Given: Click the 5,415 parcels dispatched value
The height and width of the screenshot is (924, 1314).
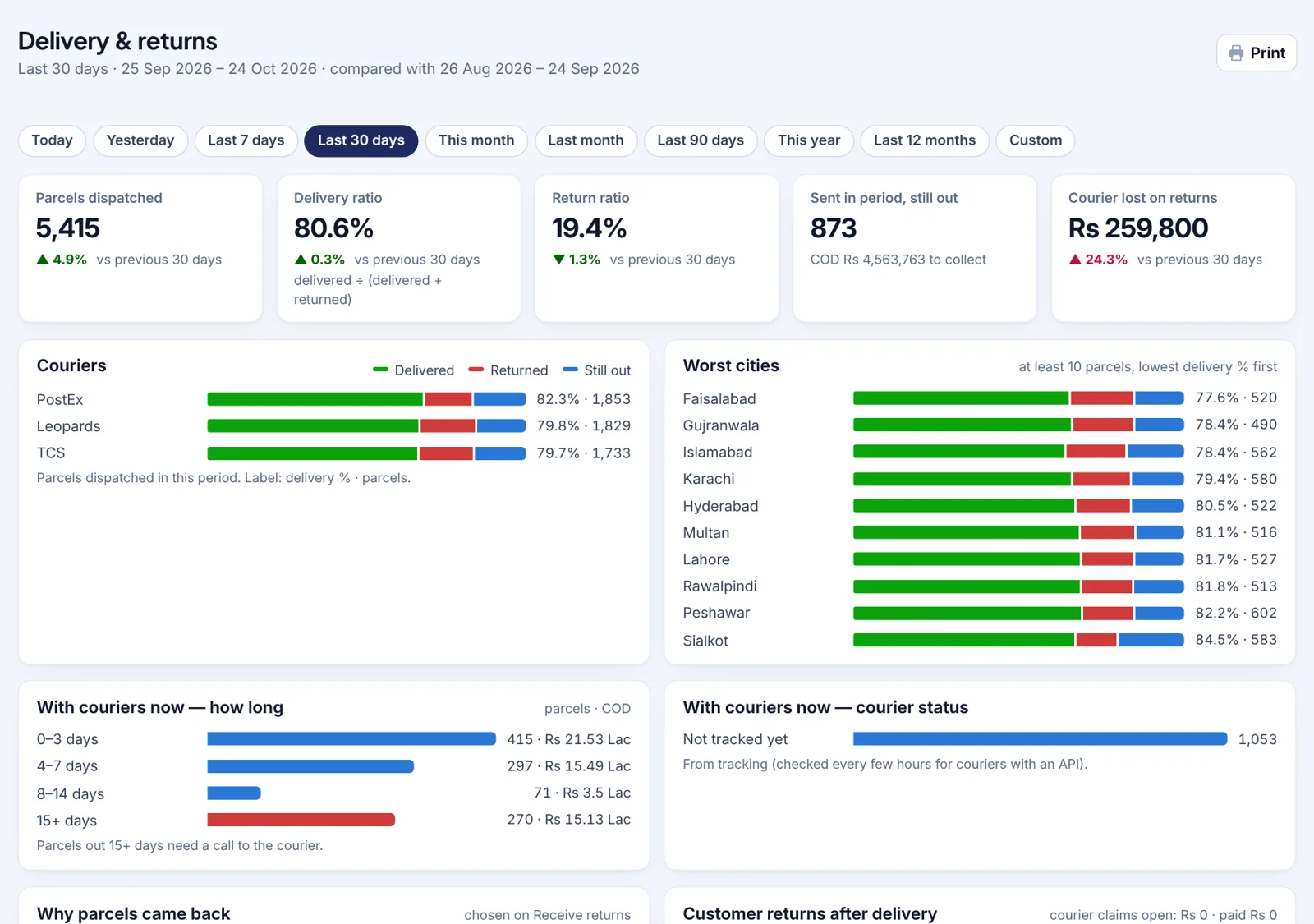Looking at the screenshot, I should click(68, 228).
